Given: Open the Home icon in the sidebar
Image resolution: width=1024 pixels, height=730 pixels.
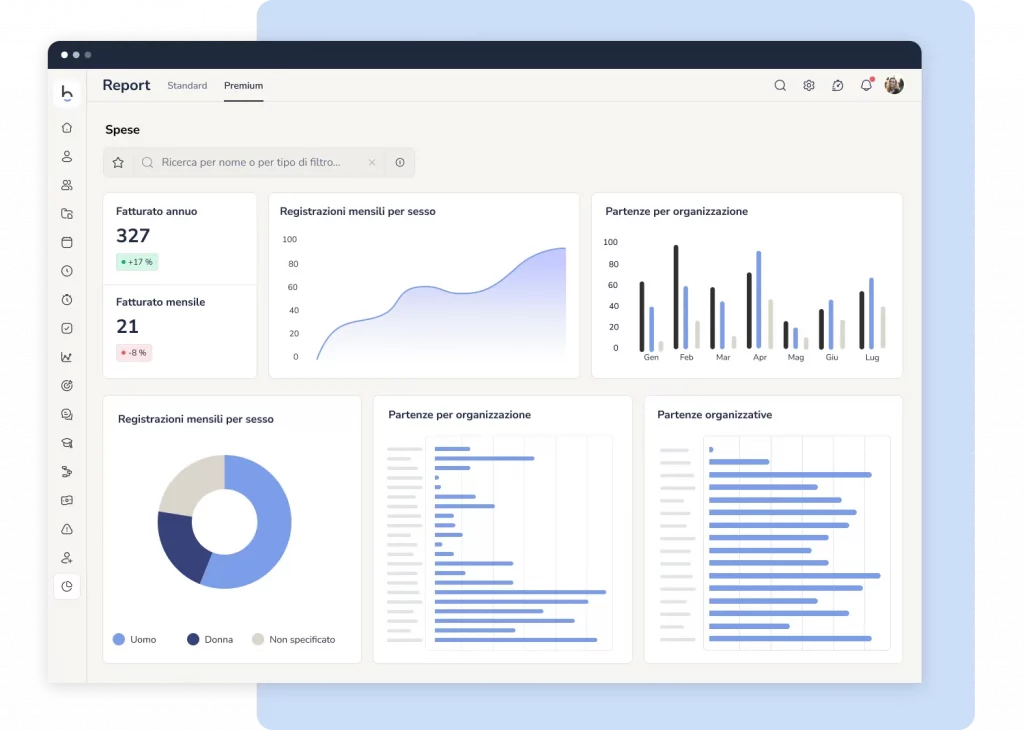Looking at the screenshot, I should 67,128.
